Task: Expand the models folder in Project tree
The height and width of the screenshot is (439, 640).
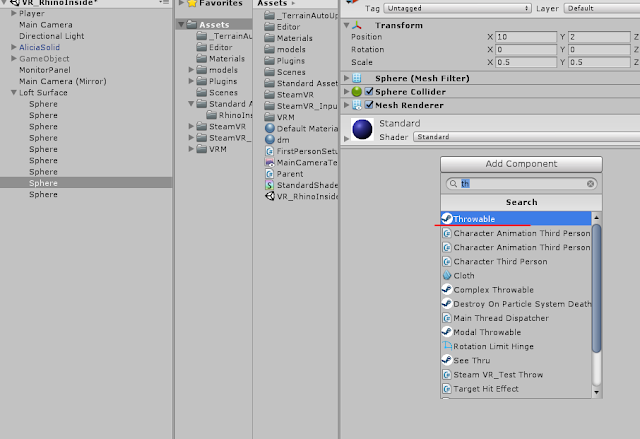Action: click(x=191, y=70)
